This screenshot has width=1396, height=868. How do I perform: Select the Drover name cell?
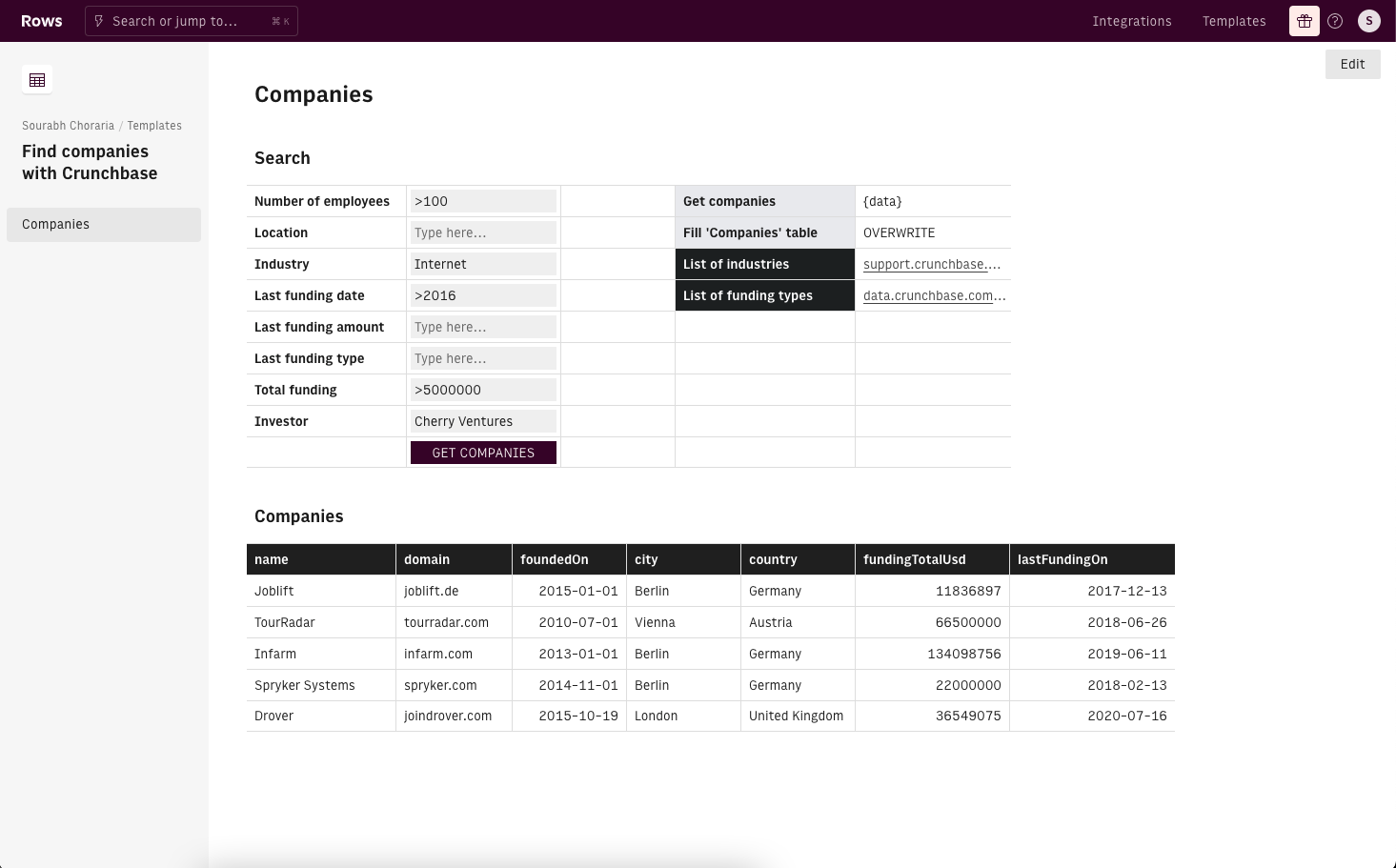(321, 716)
